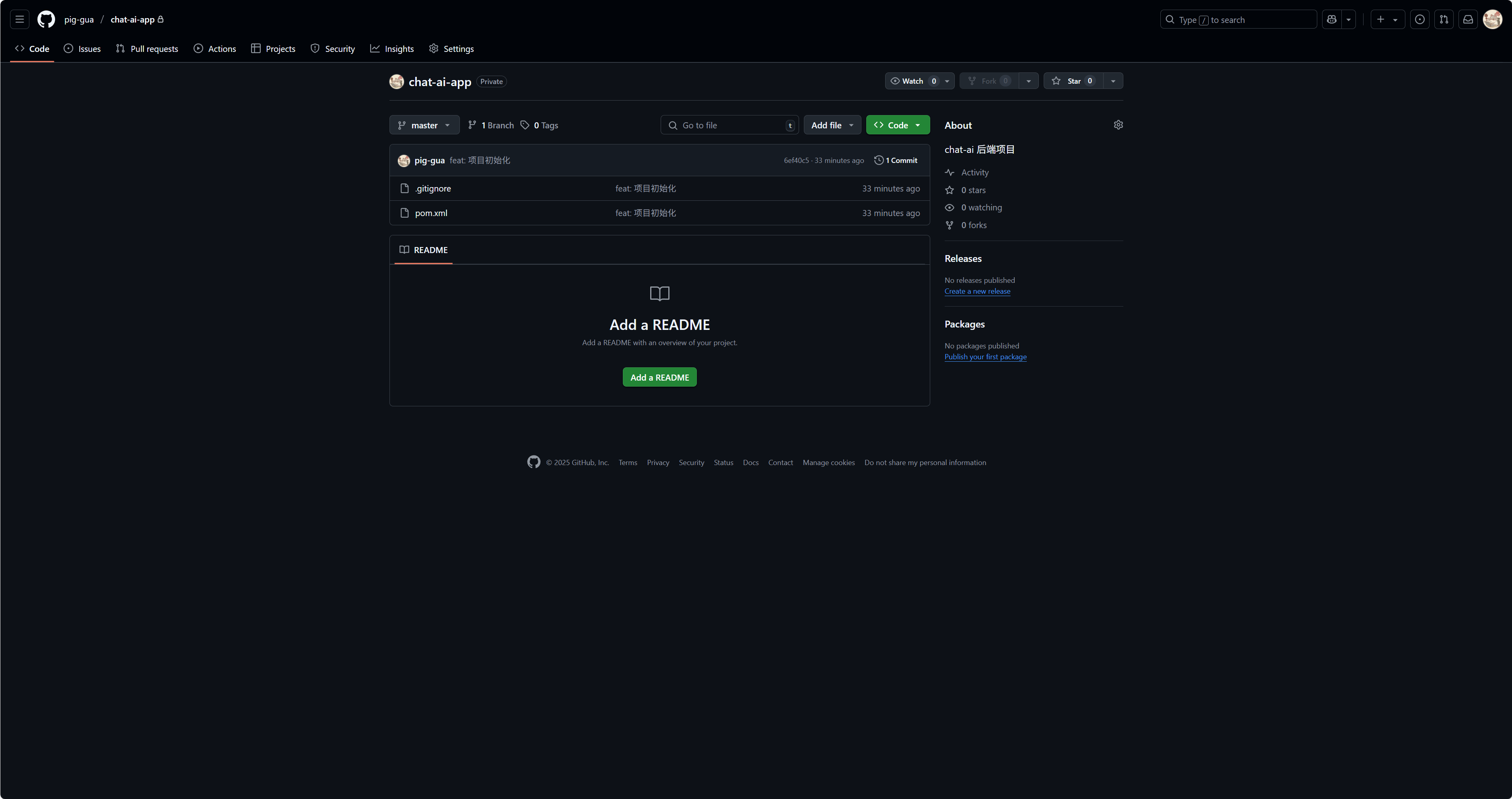Open the footer Contact link

click(x=781, y=463)
